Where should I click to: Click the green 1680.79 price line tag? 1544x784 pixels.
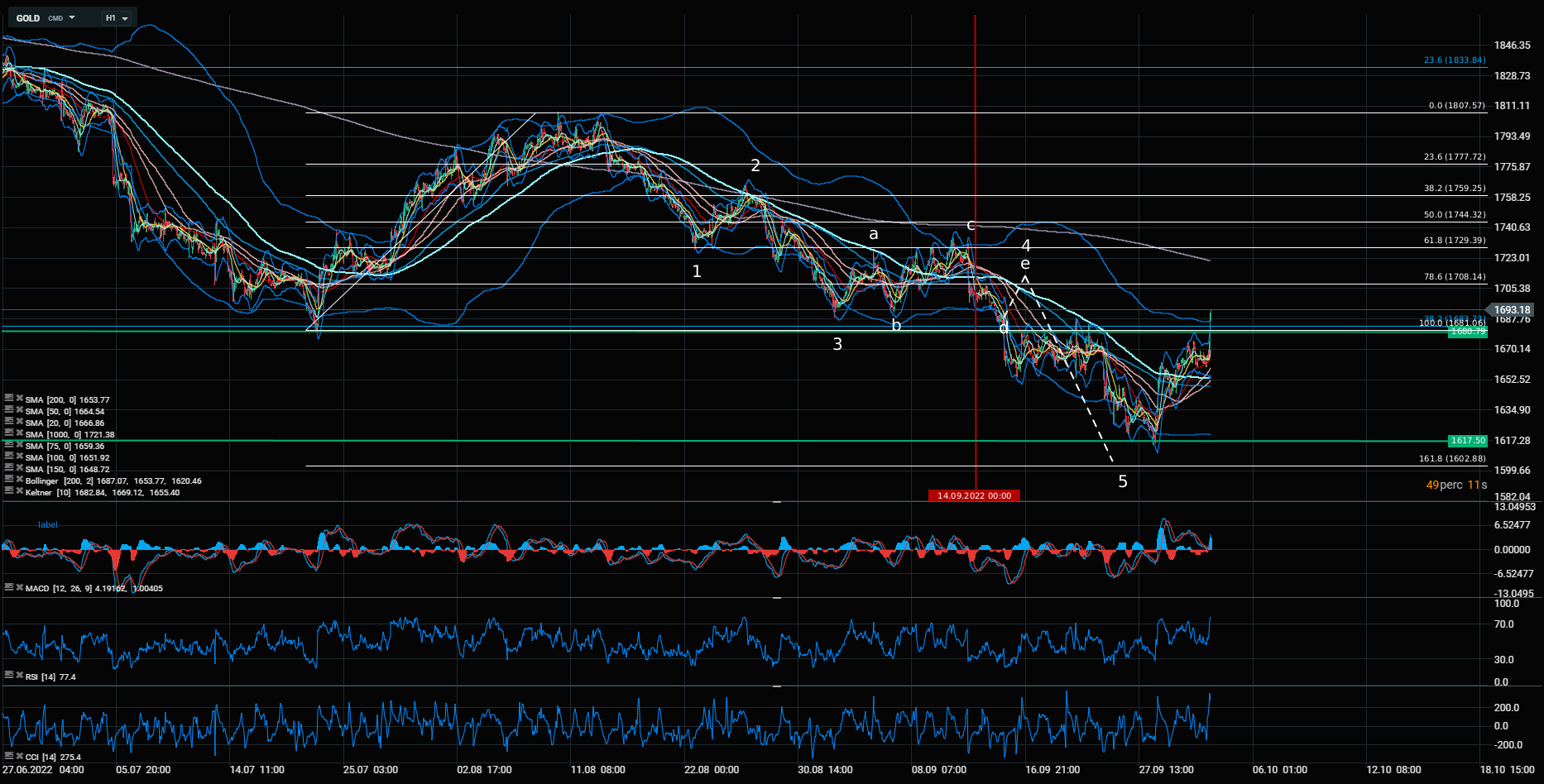tap(1468, 332)
